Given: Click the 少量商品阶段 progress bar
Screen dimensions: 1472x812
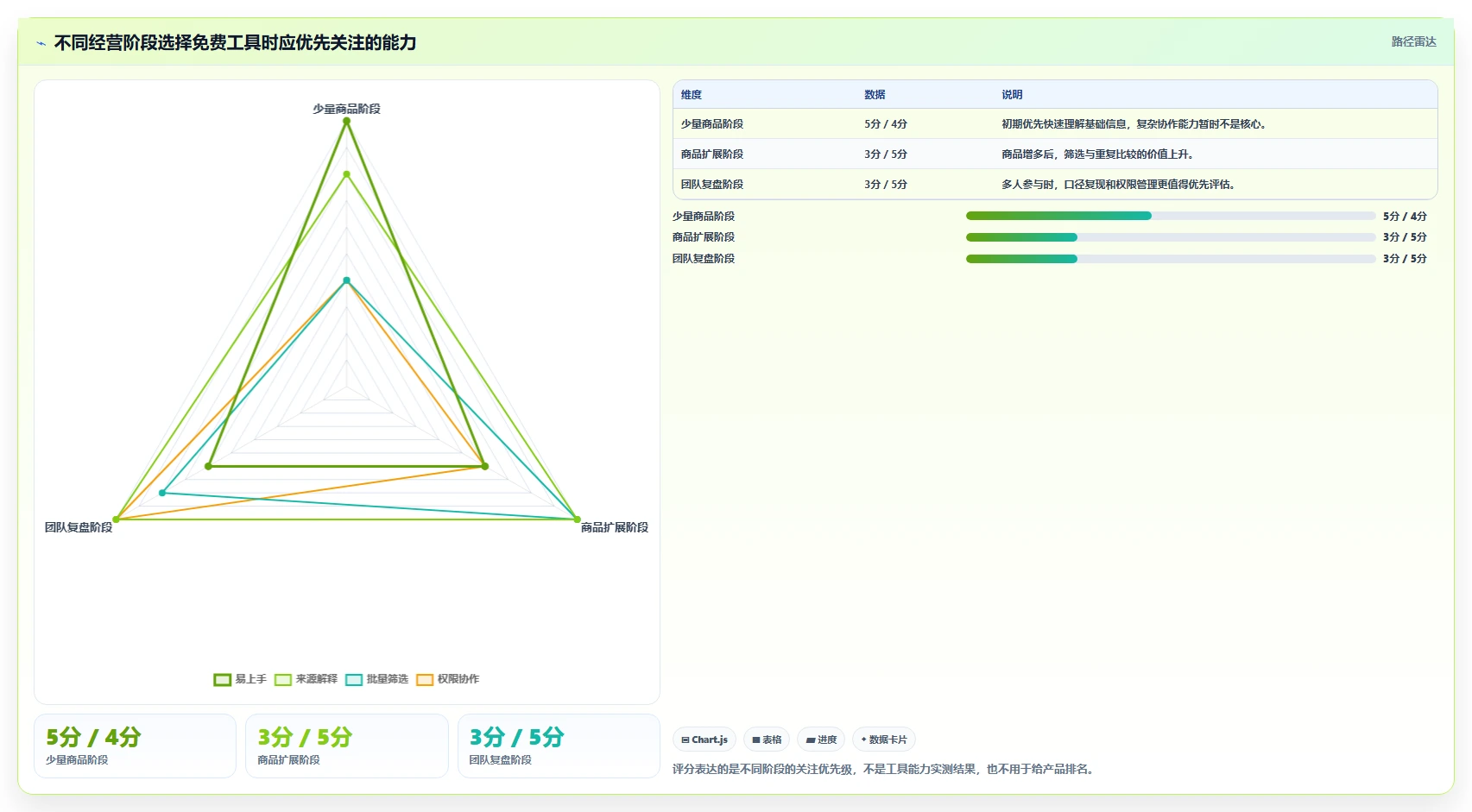Looking at the screenshot, I should [1171, 216].
